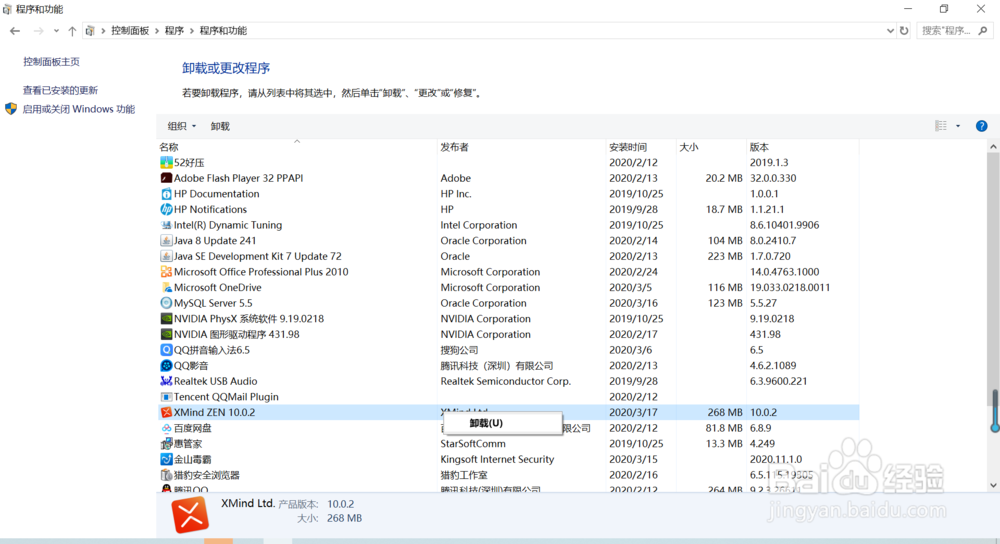Image resolution: width=1000 pixels, height=544 pixels.
Task: Select the Microsoft OneDrive row name
Action: [217, 288]
